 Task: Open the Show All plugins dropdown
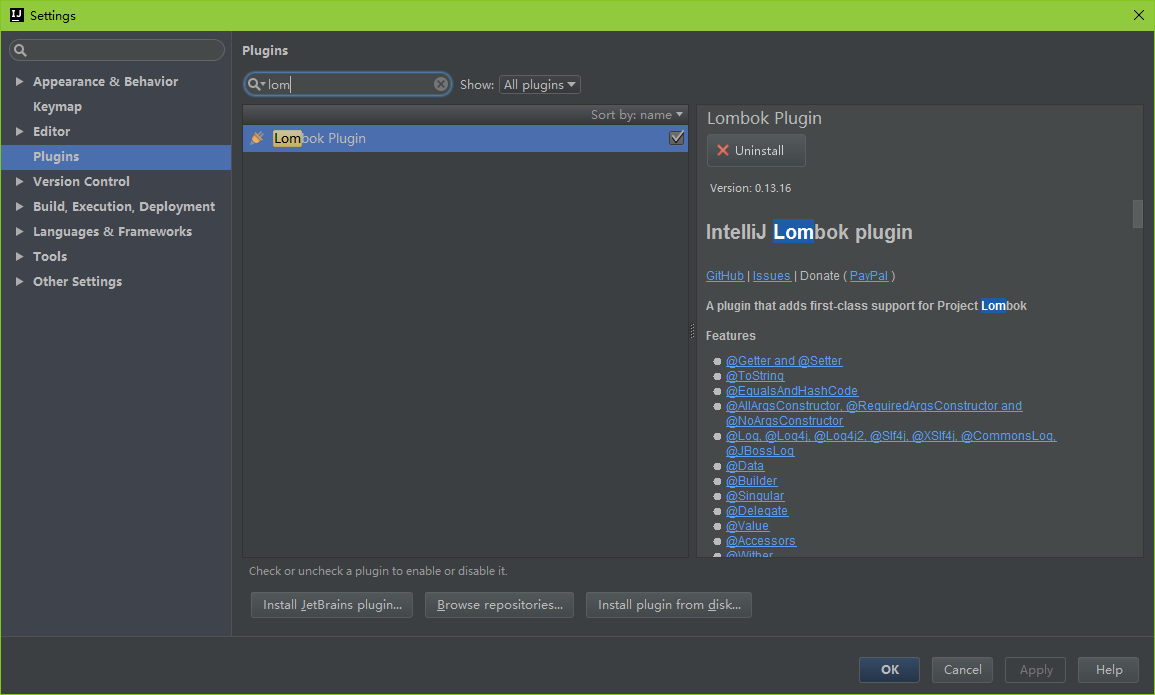[x=540, y=85]
